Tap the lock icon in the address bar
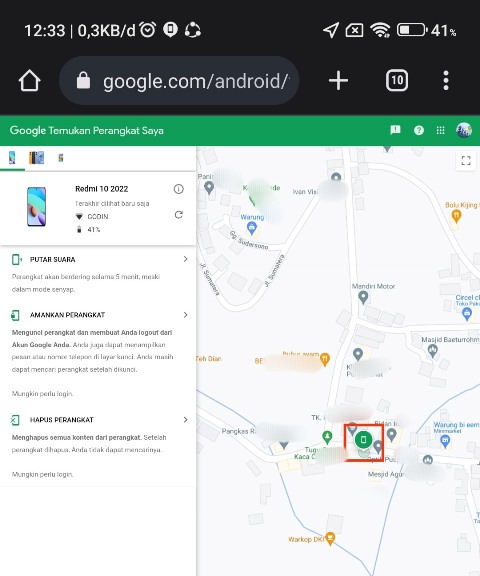Image resolution: width=480 pixels, height=576 pixels. 83,80
